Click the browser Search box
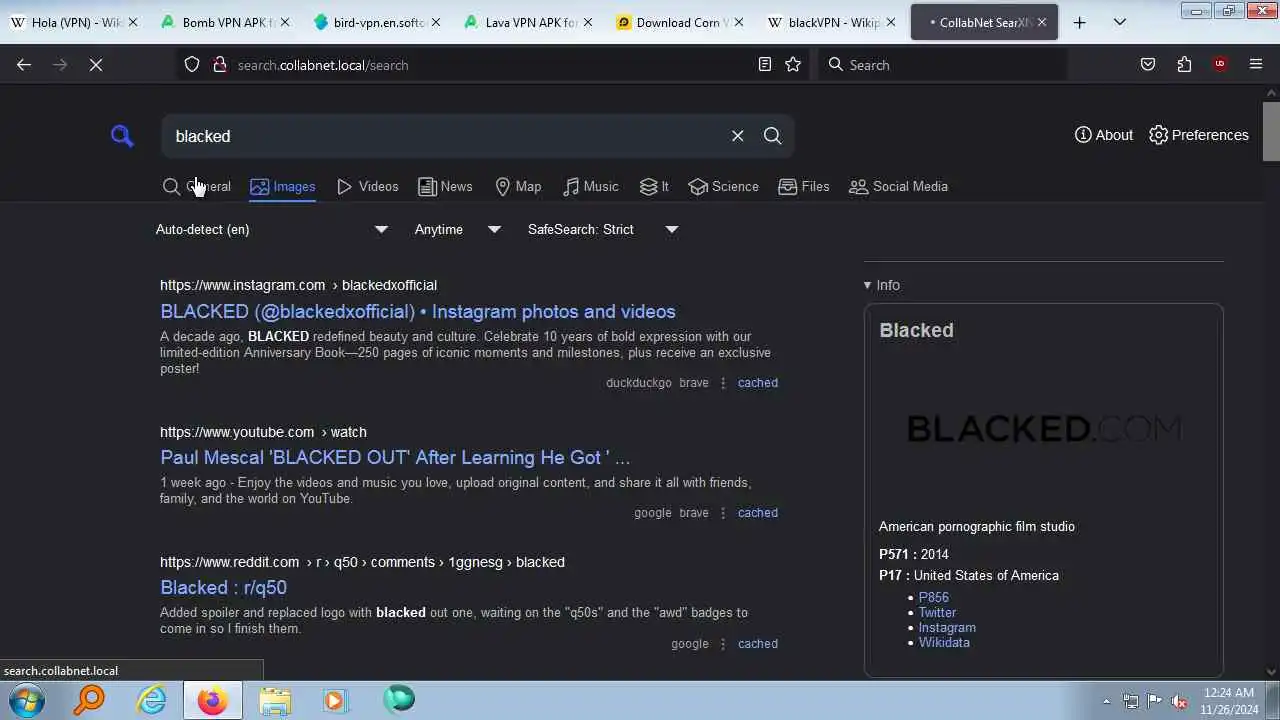The width and height of the screenshot is (1280, 720). click(x=942, y=64)
